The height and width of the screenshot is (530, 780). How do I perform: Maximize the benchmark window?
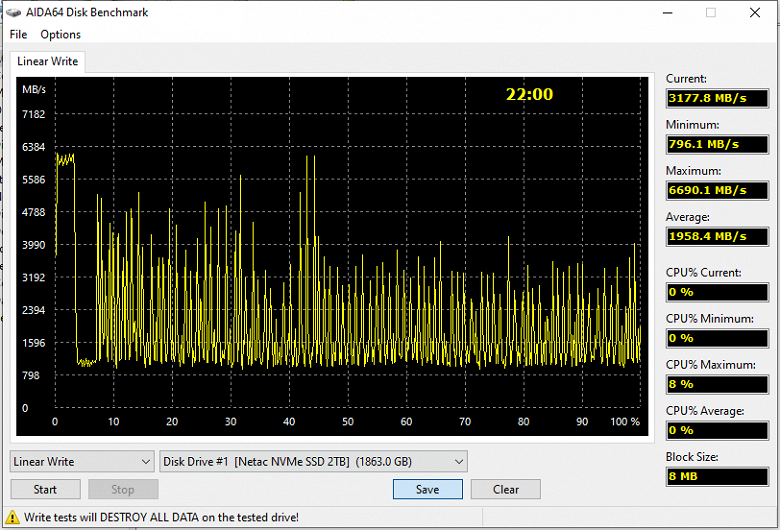(x=711, y=12)
